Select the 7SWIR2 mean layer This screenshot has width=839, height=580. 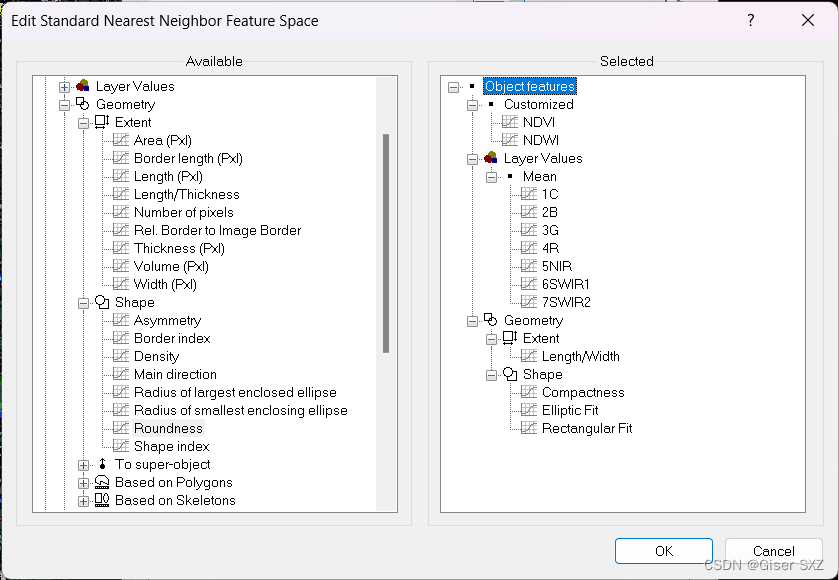pos(566,302)
